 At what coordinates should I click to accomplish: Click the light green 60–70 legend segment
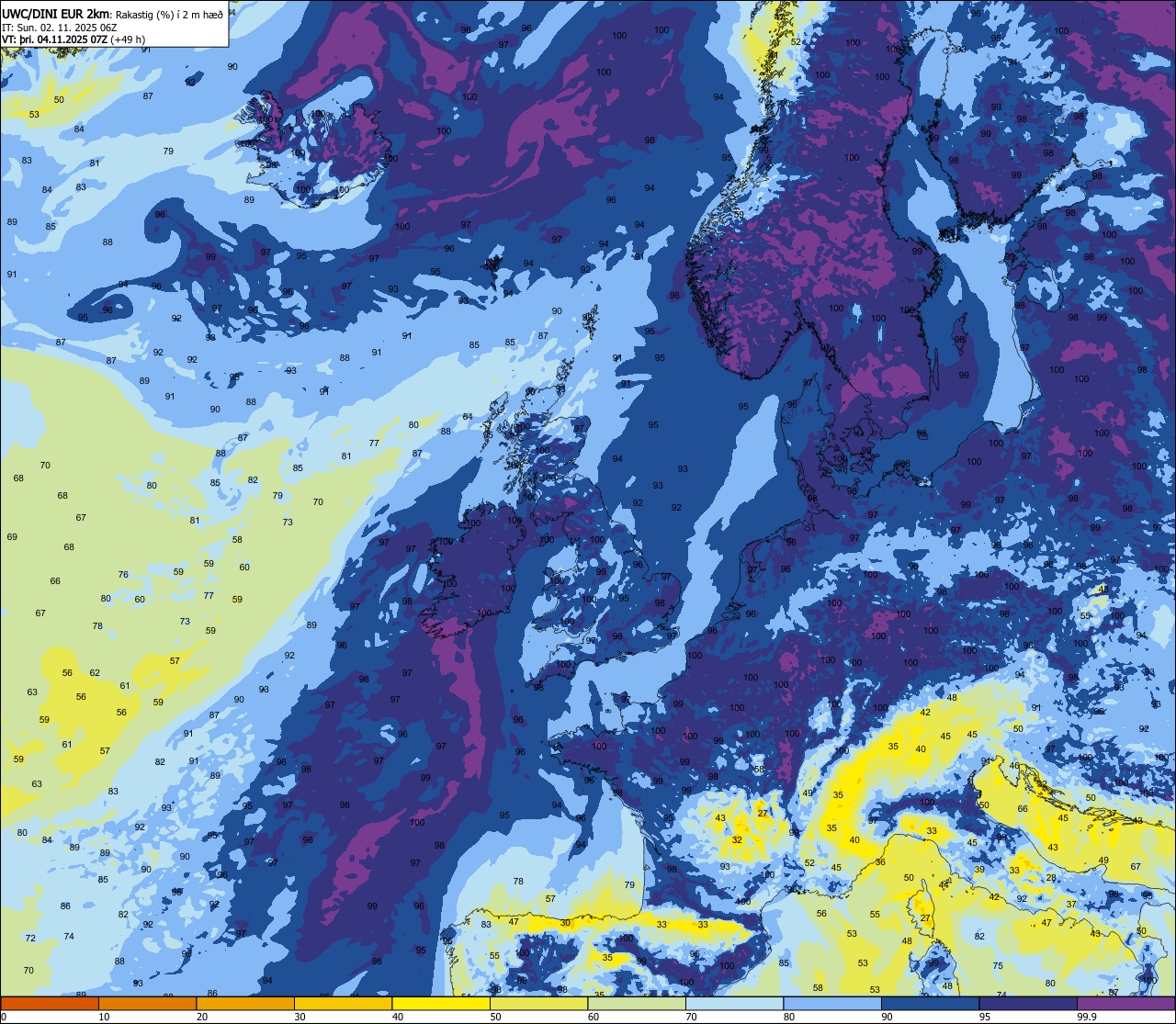click(x=637, y=1003)
